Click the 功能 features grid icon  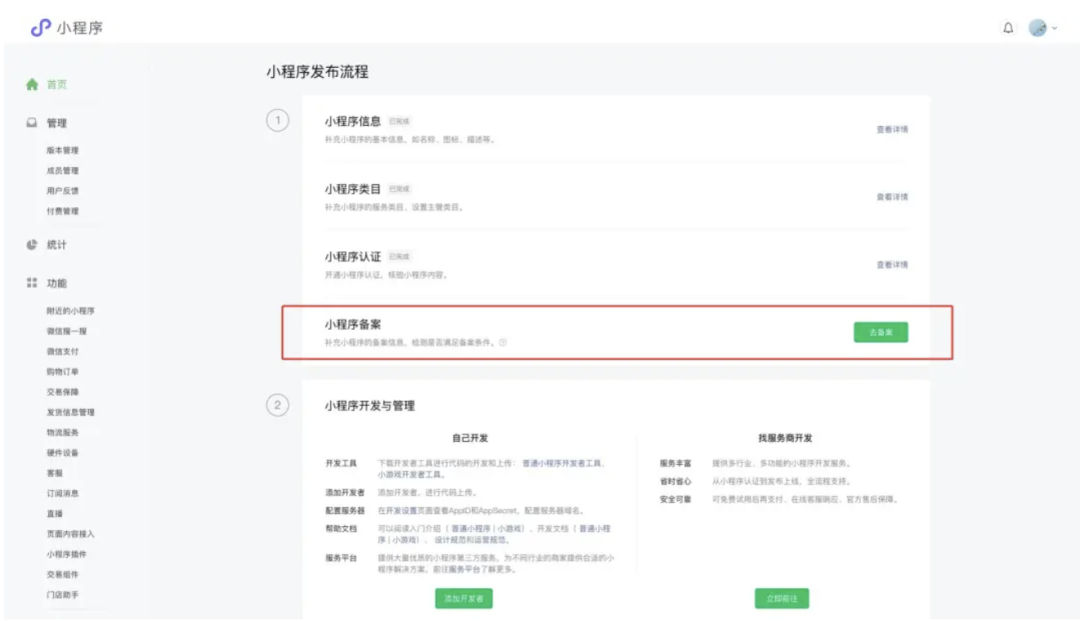tap(31, 282)
